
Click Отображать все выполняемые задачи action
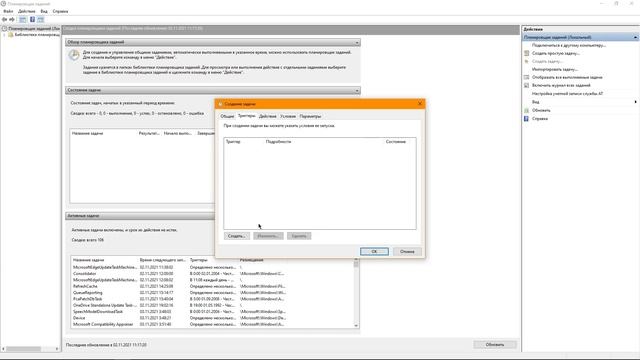pyautogui.click(x=567, y=77)
